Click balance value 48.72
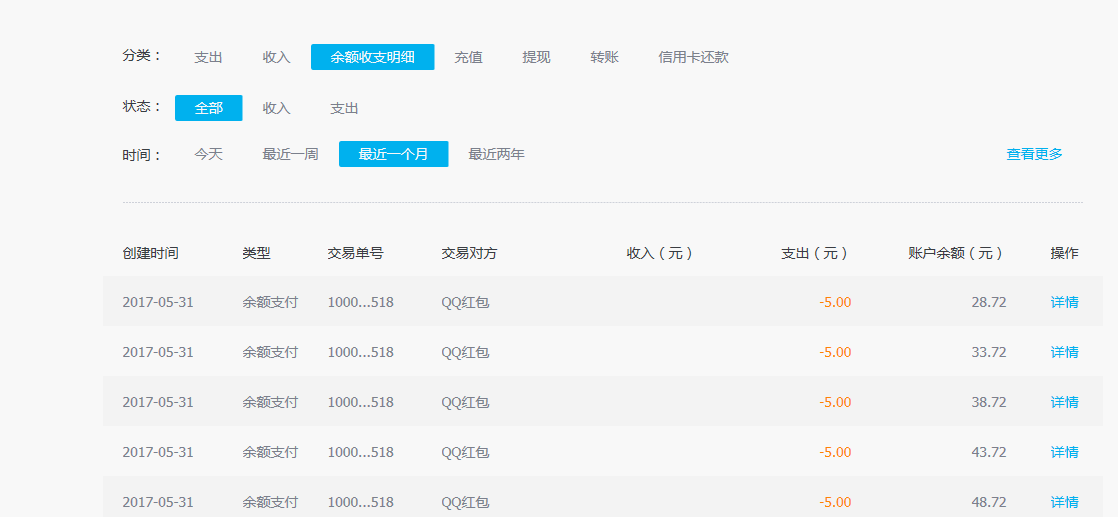The height and width of the screenshot is (517, 1118). coord(989,502)
